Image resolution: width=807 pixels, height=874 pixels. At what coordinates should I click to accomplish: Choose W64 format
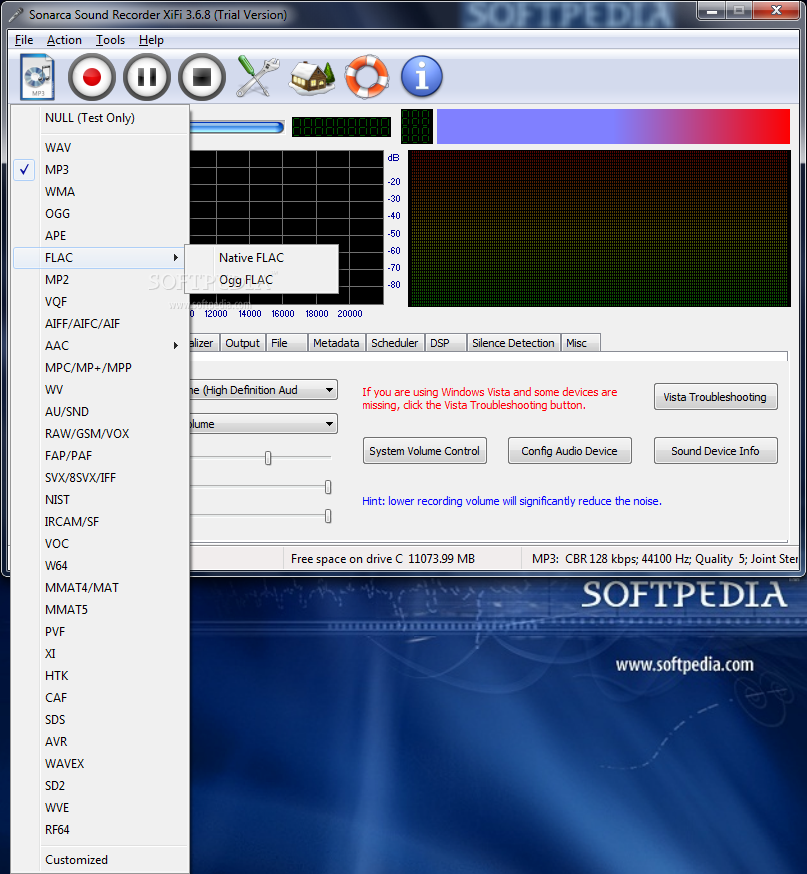pyautogui.click(x=100, y=566)
